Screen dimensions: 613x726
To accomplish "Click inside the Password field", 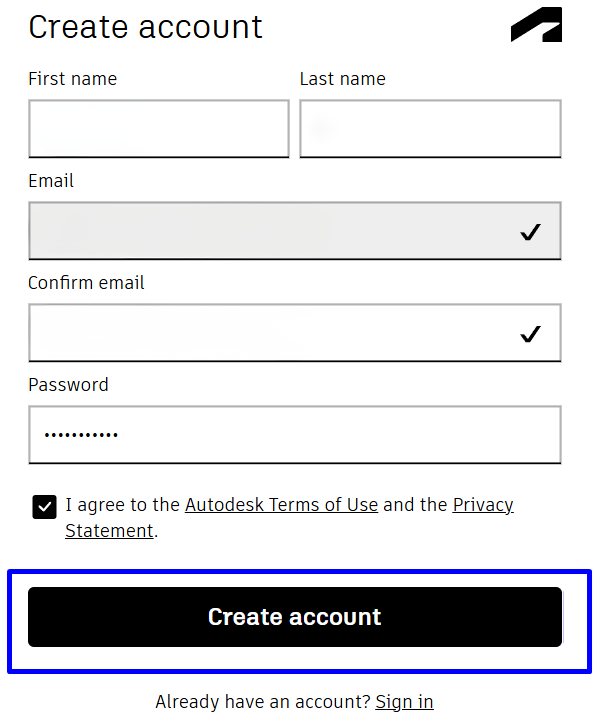I will click(x=294, y=435).
